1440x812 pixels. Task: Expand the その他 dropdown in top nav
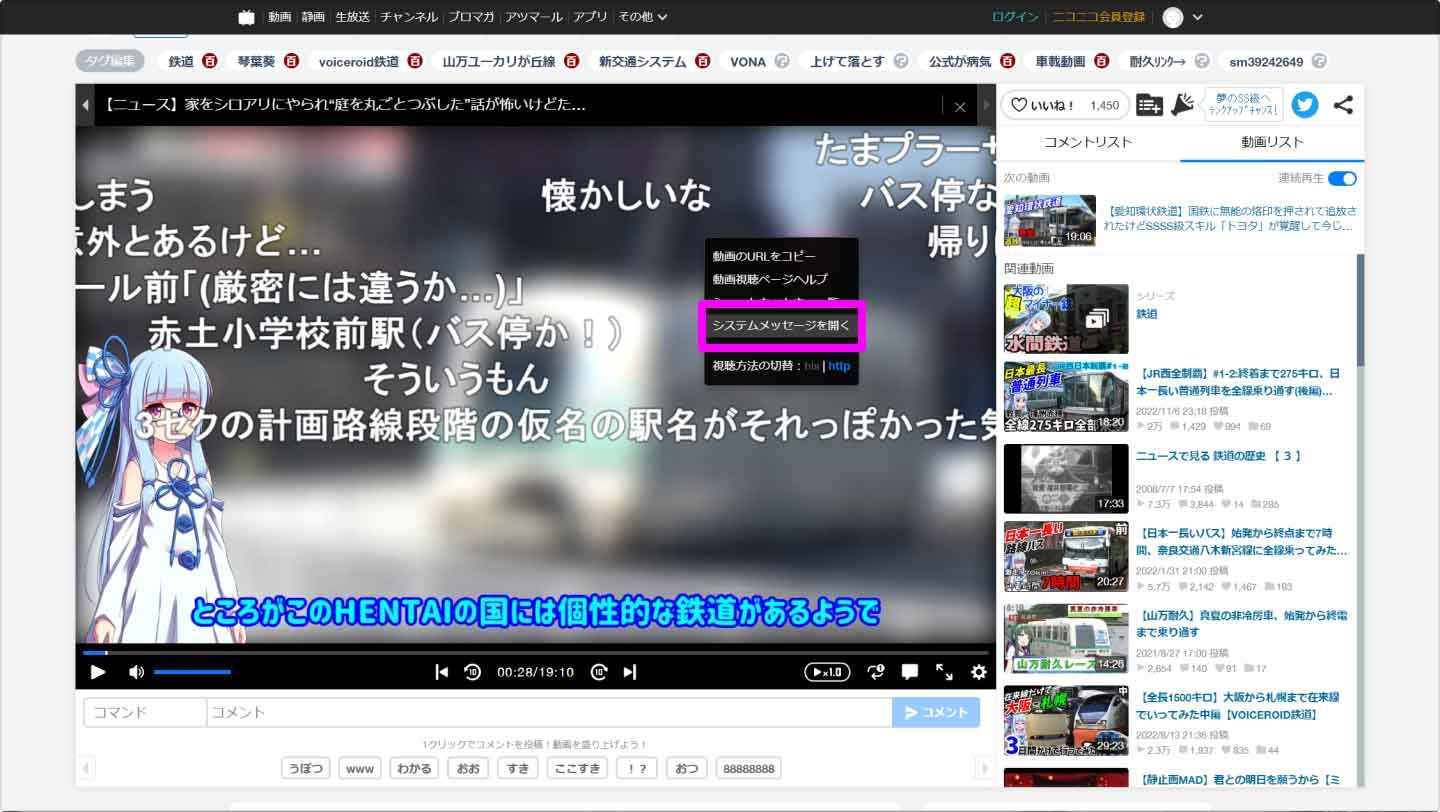642,17
